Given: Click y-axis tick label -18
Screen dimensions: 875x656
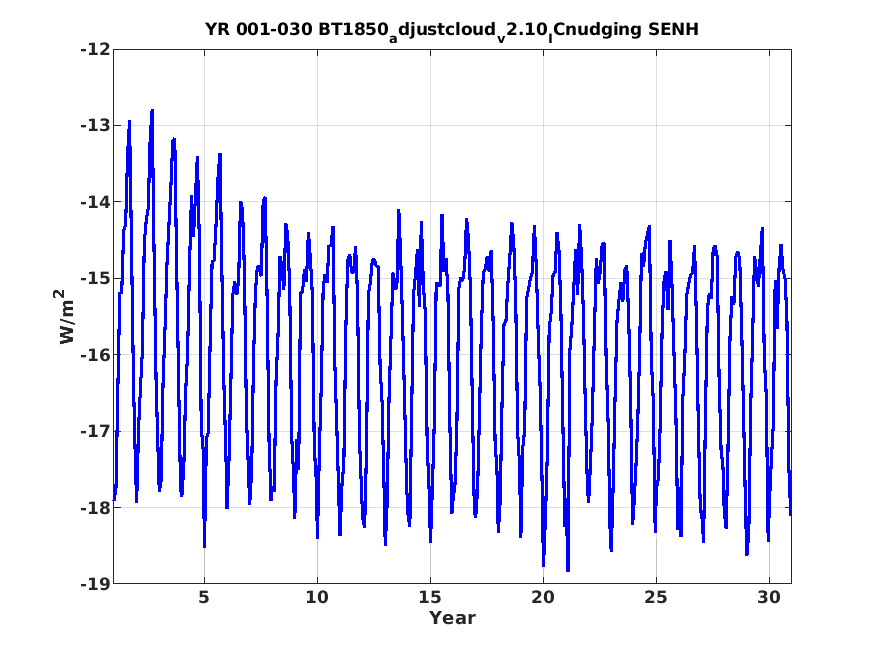Looking at the screenshot, I should (x=95, y=508).
